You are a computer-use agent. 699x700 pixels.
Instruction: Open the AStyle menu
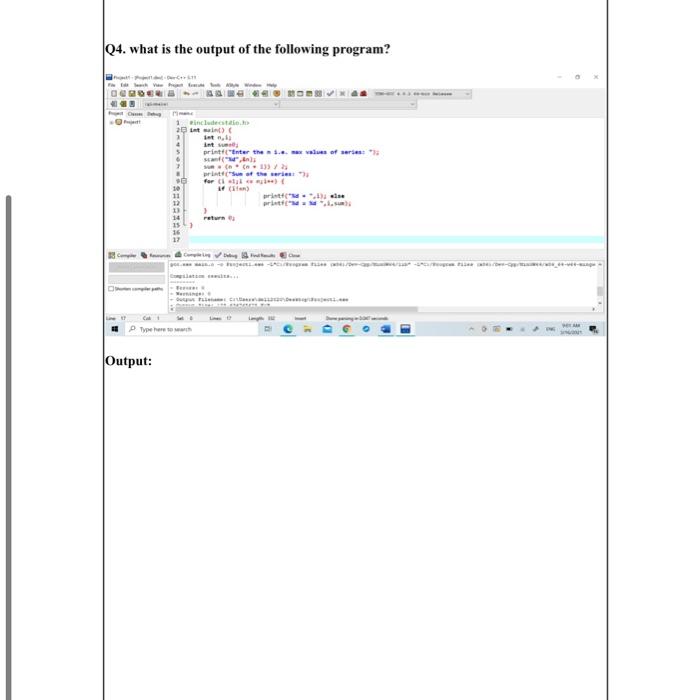click(233, 85)
